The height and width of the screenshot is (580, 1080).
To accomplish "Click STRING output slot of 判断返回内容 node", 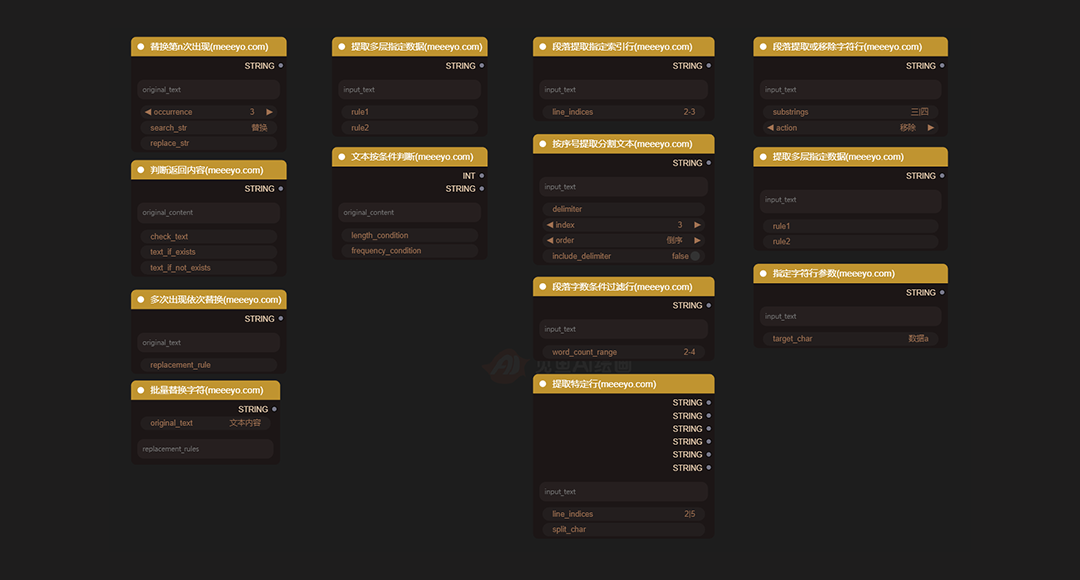I will (x=280, y=189).
